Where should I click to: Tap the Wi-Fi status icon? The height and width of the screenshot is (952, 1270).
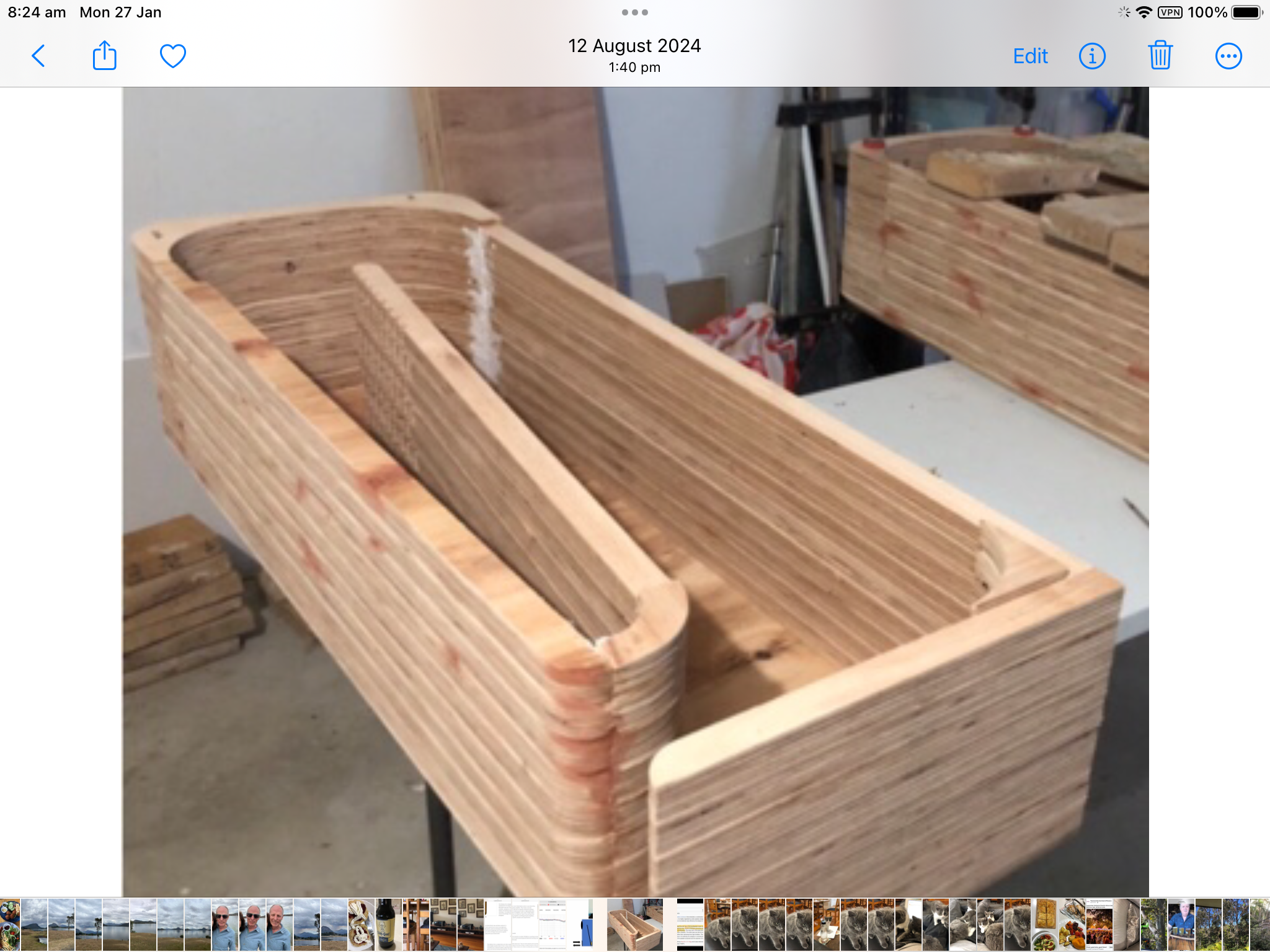[x=1144, y=12]
